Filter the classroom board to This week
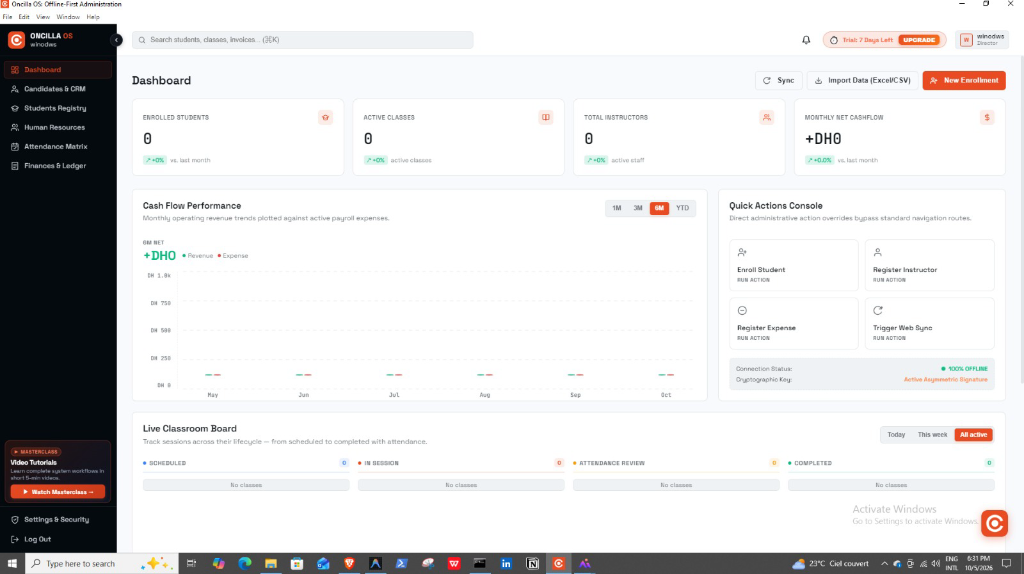 [932, 435]
